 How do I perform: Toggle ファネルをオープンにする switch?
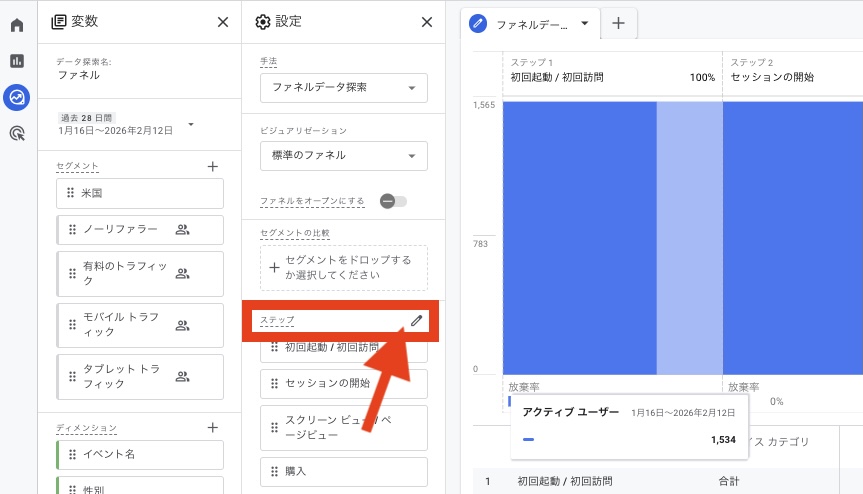[x=393, y=201]
